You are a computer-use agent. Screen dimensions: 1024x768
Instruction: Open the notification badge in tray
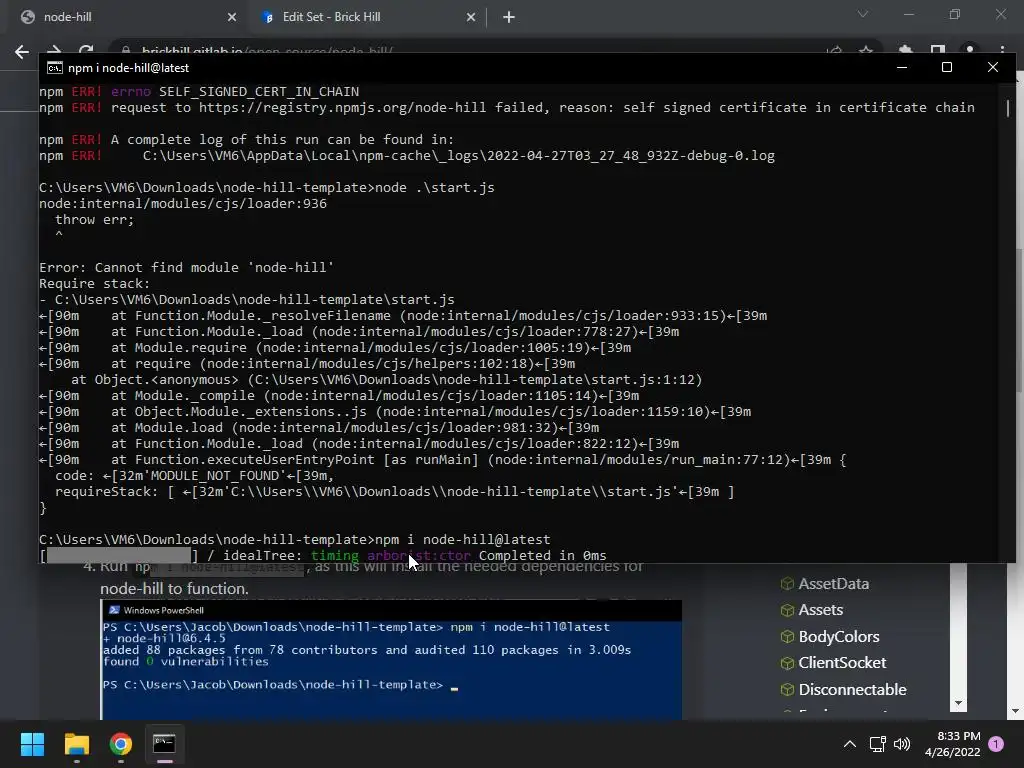point(996,744)
